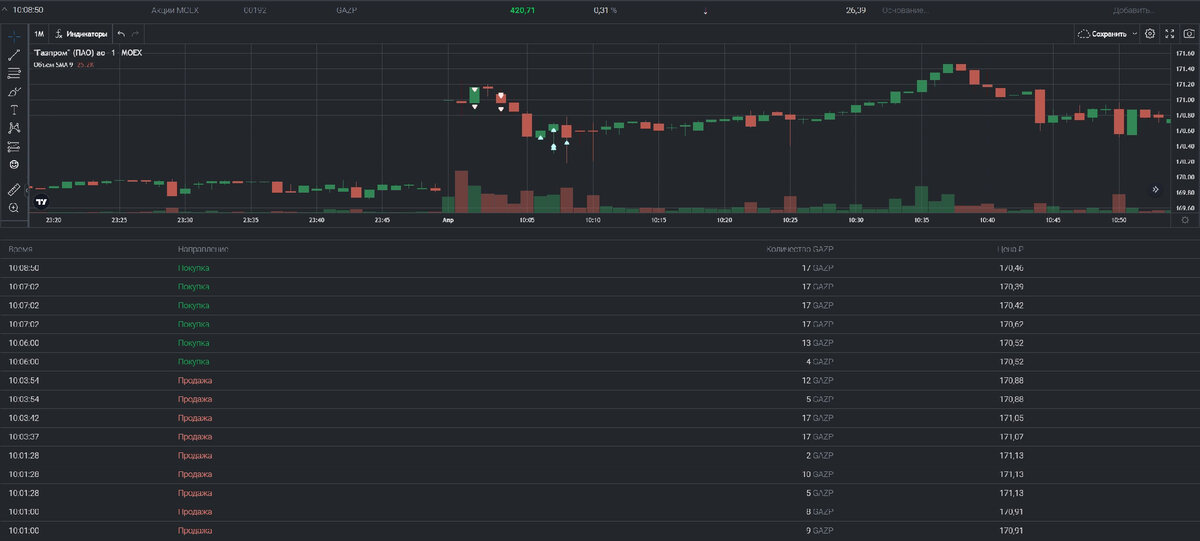
Task: Click the 420,71 price value in top bar
Action: coord(523,9)
